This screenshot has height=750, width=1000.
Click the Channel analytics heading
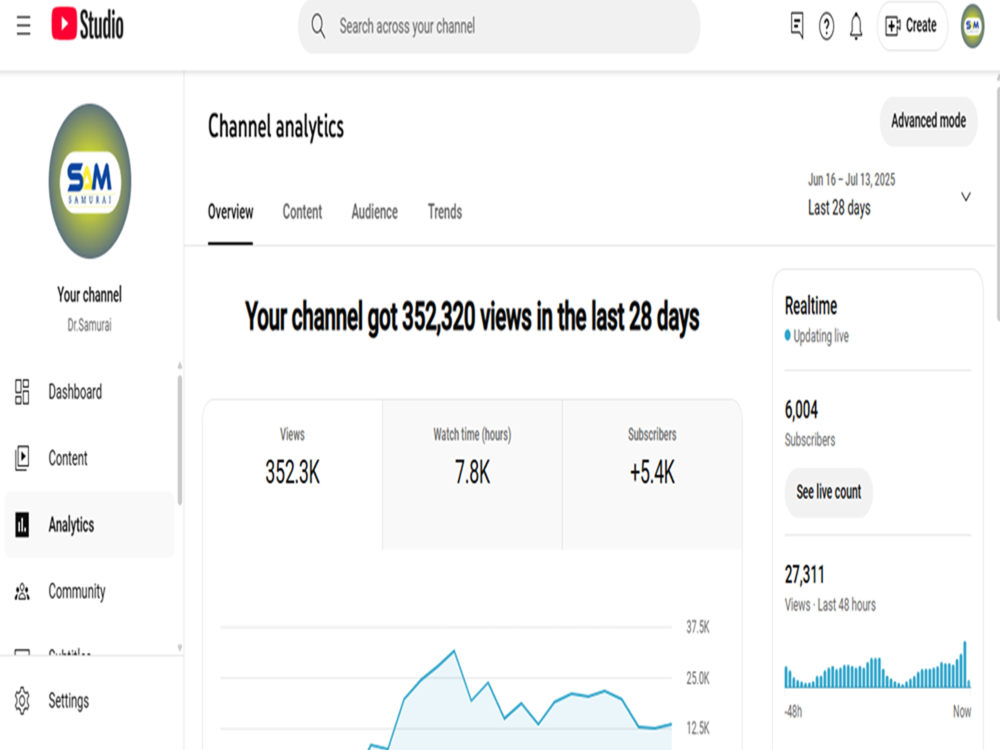(276, 126)
